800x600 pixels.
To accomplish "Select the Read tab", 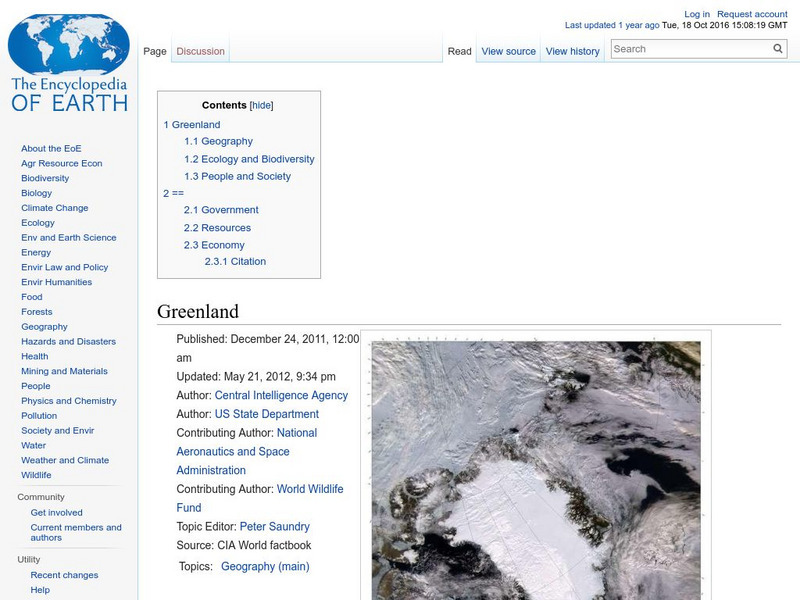I will pyautogui.click(x=458, y=50).
